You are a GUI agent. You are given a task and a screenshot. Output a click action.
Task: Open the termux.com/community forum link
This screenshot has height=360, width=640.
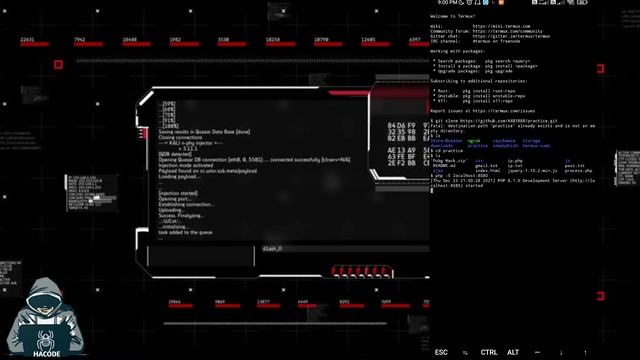pos(508,31)
